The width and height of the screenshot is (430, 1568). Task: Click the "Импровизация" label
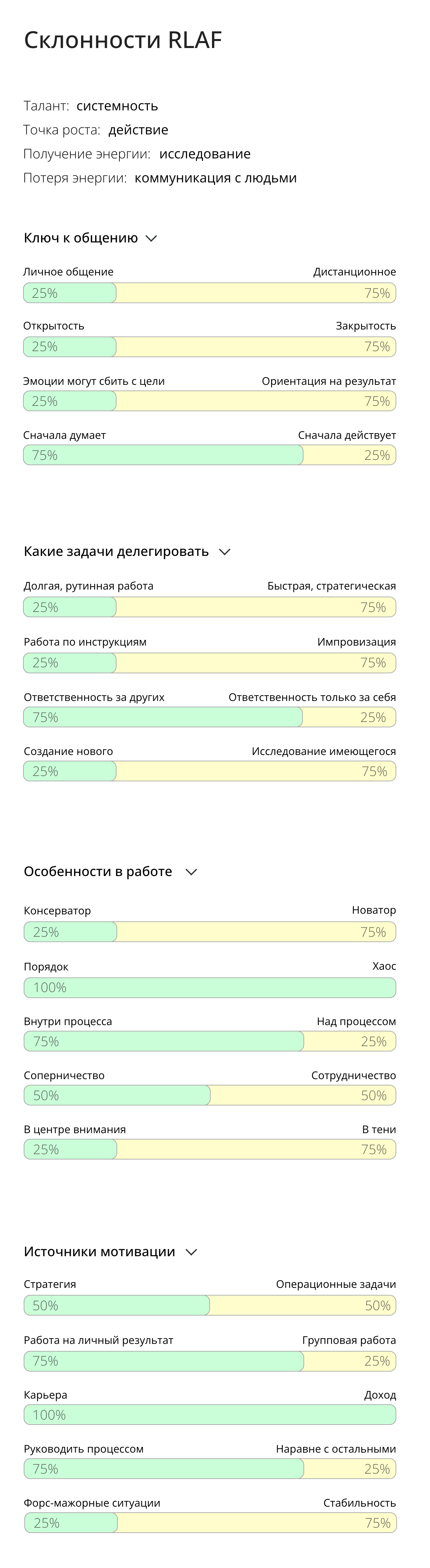point(356,642)
